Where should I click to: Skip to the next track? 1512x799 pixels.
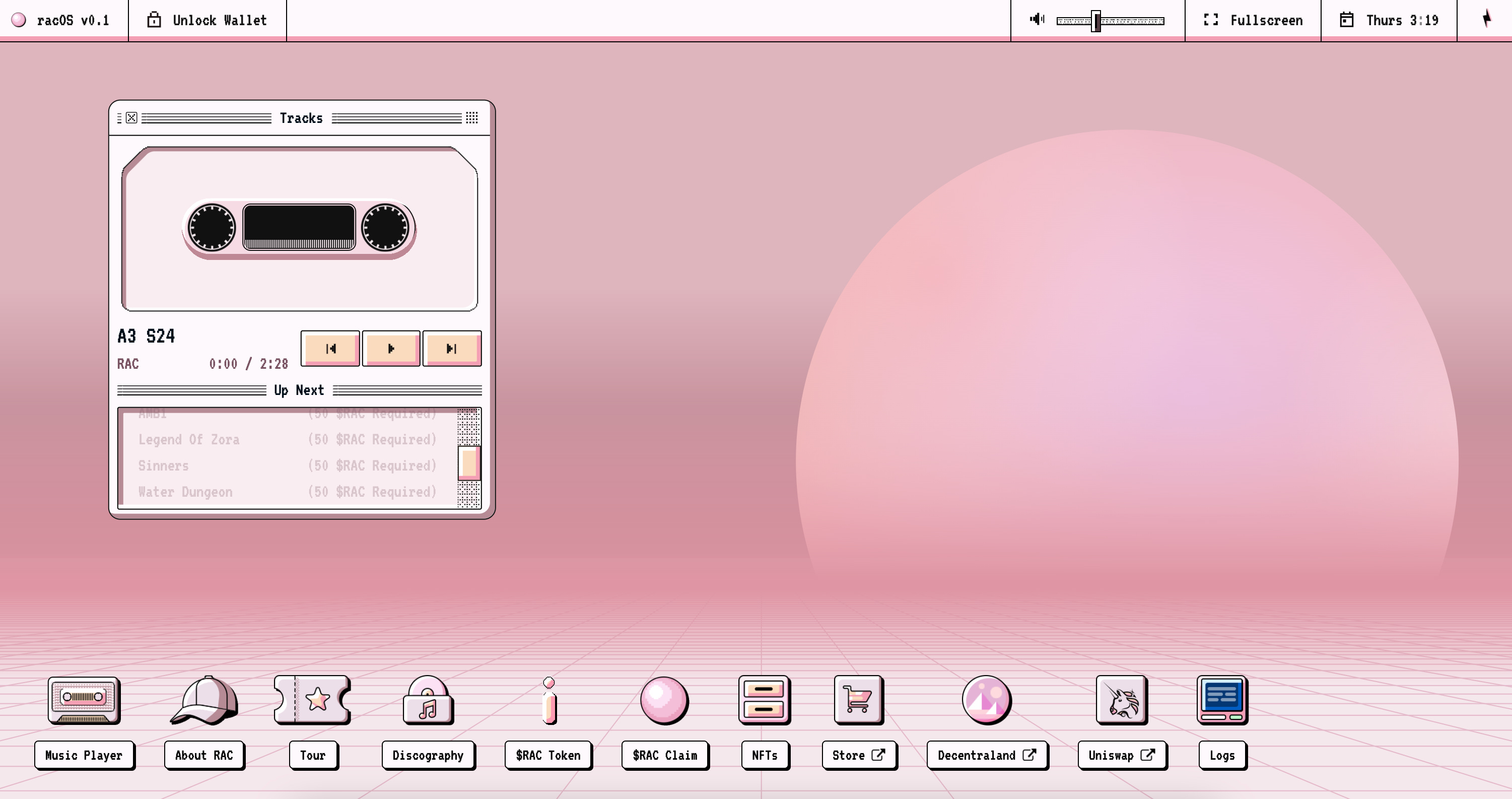[x=452, y=348]
